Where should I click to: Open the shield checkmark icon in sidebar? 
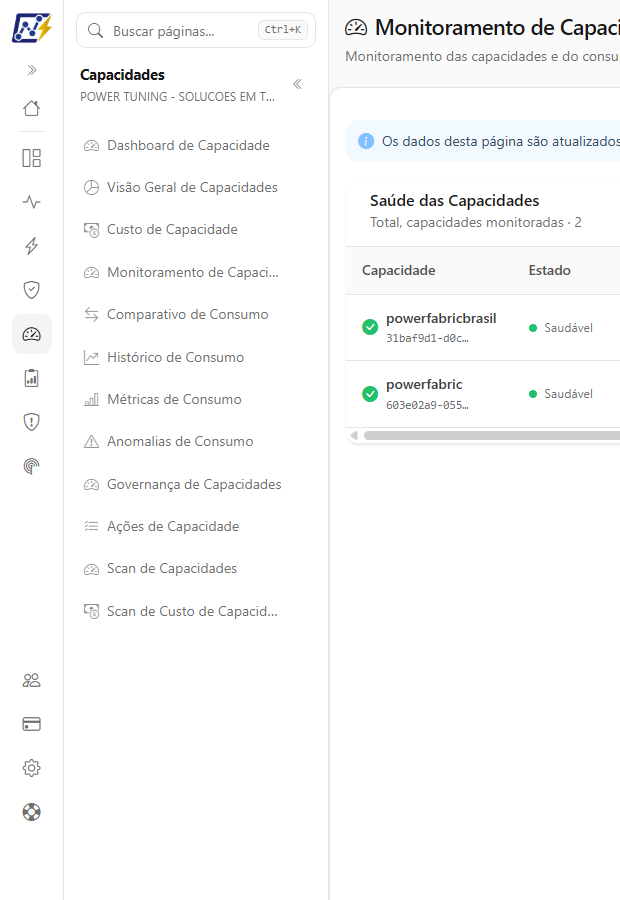coord(32,290)
